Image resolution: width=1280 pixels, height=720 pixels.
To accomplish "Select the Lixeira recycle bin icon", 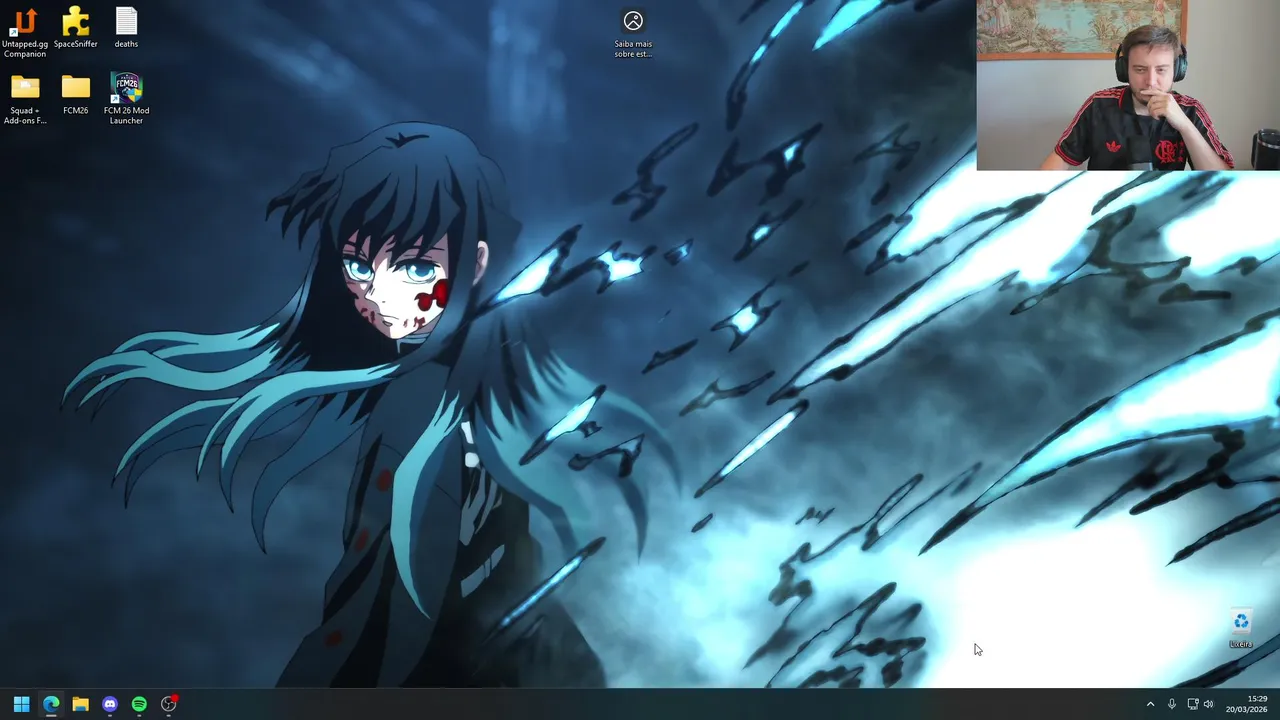I will tap(1241, 629).
